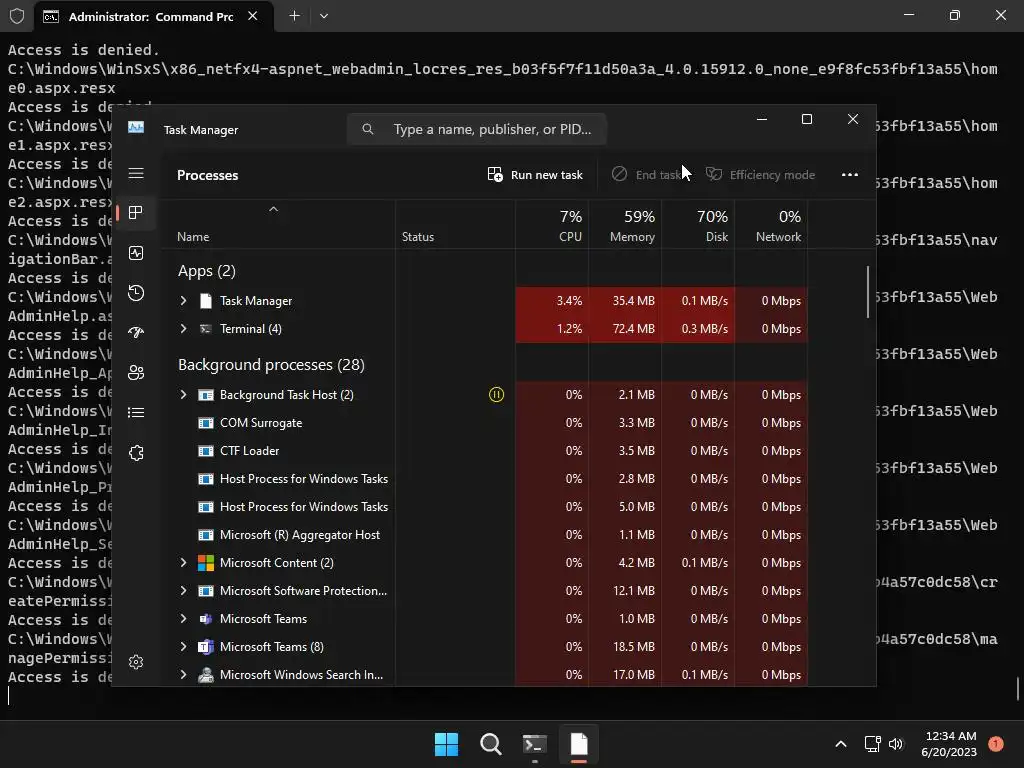Open the volume control in system tray

[896, 744]
